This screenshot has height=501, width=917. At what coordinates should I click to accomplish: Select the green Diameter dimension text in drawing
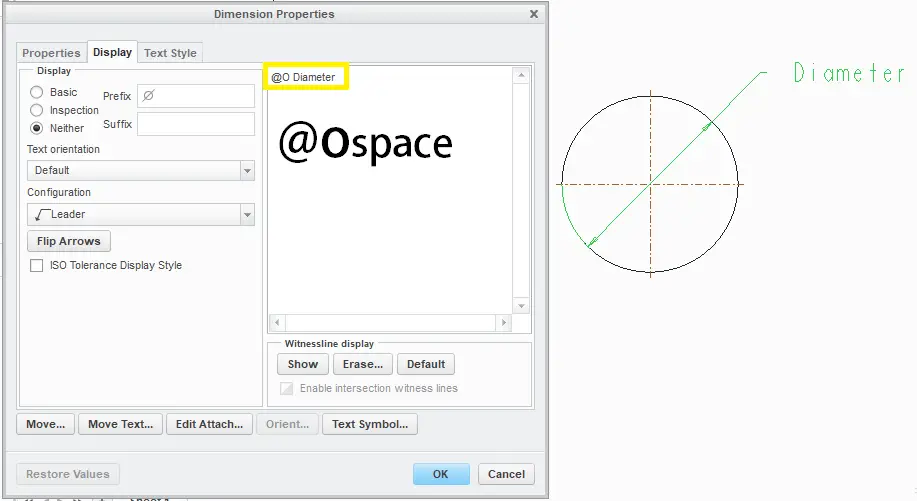pyautogui.click(x=849, y=73)
